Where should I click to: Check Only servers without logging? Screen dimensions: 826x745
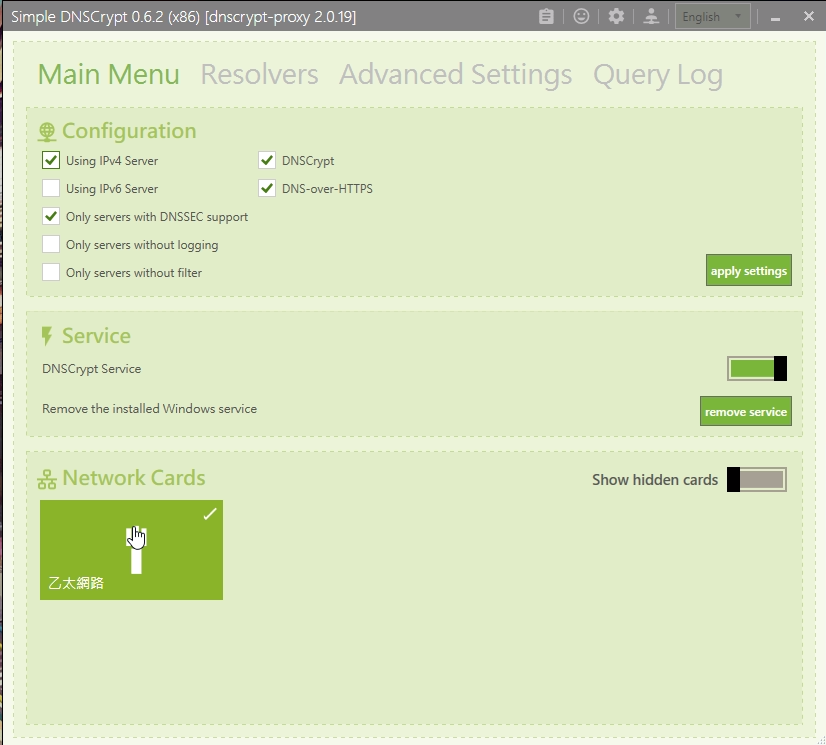[x=51, y=244]
